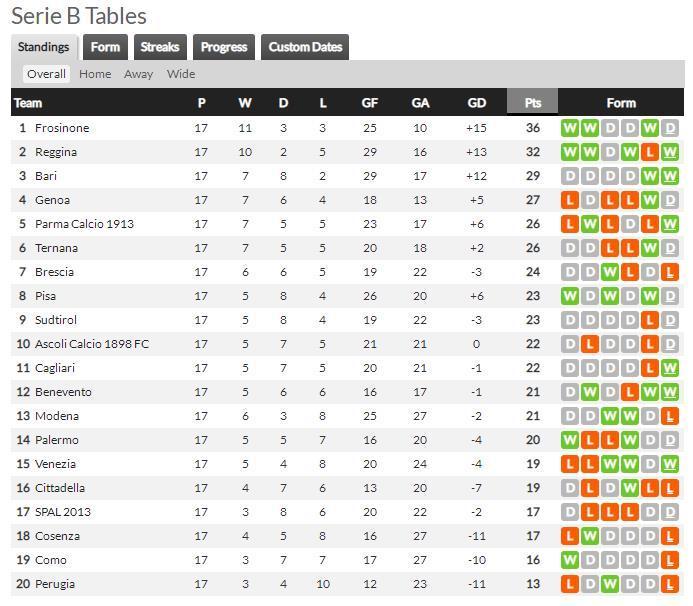Open the Streaks tab
Image resolution: width=693 pixels, height=606 pixels.
tap(160, 47)
